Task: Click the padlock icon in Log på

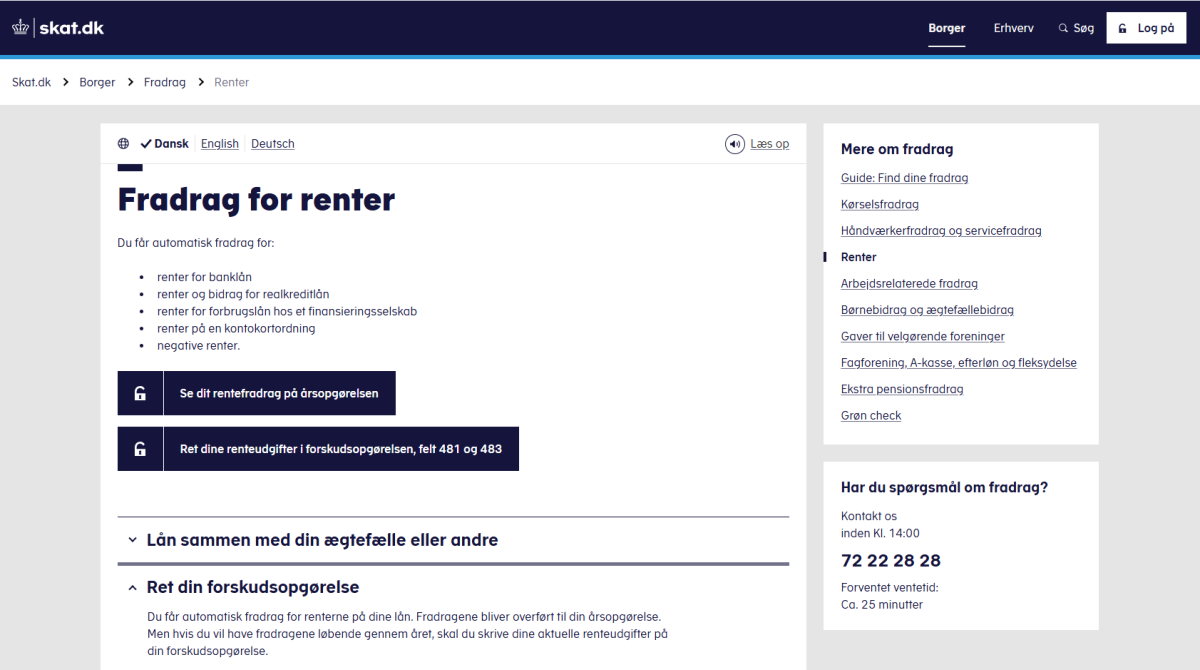Action: pyautogui.click(x=1123, y=28)
